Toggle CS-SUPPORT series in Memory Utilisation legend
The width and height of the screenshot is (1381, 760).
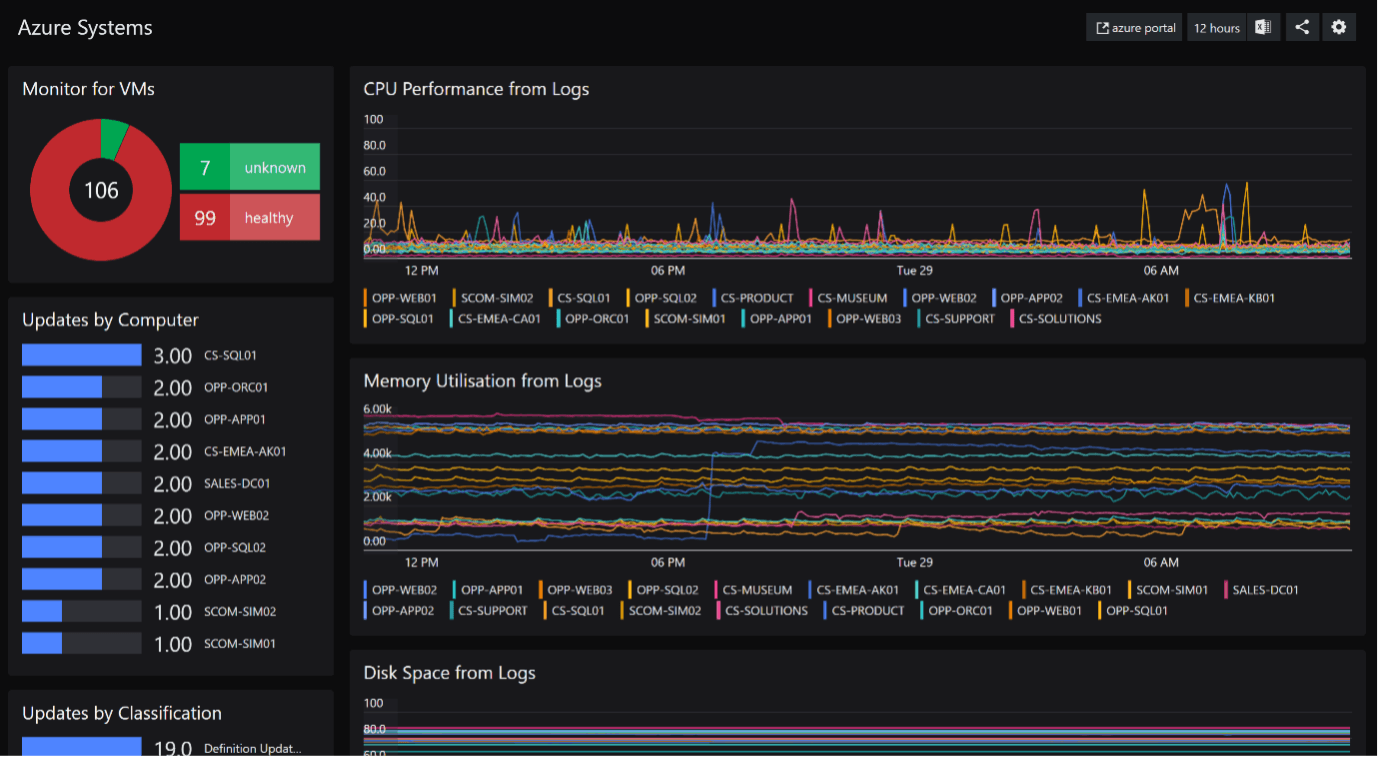pyautogui.click(x=490, y=610)
